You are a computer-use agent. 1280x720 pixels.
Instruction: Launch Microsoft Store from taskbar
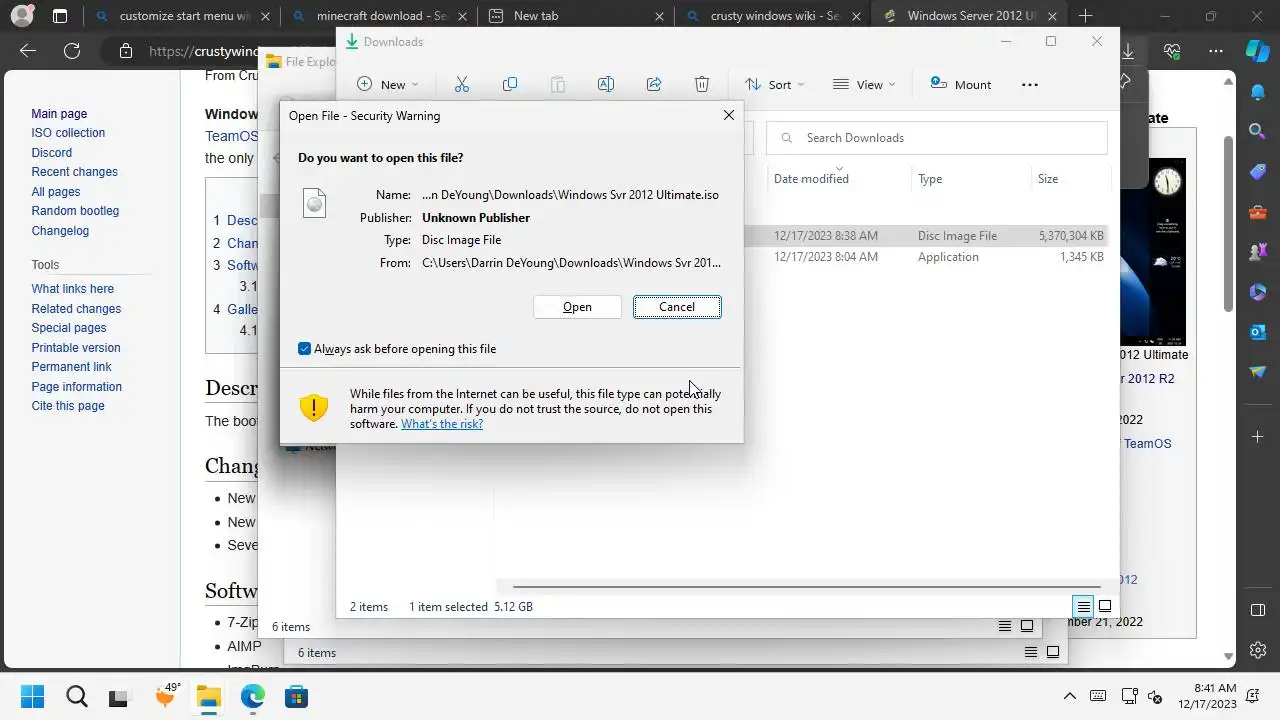point(296,696)
